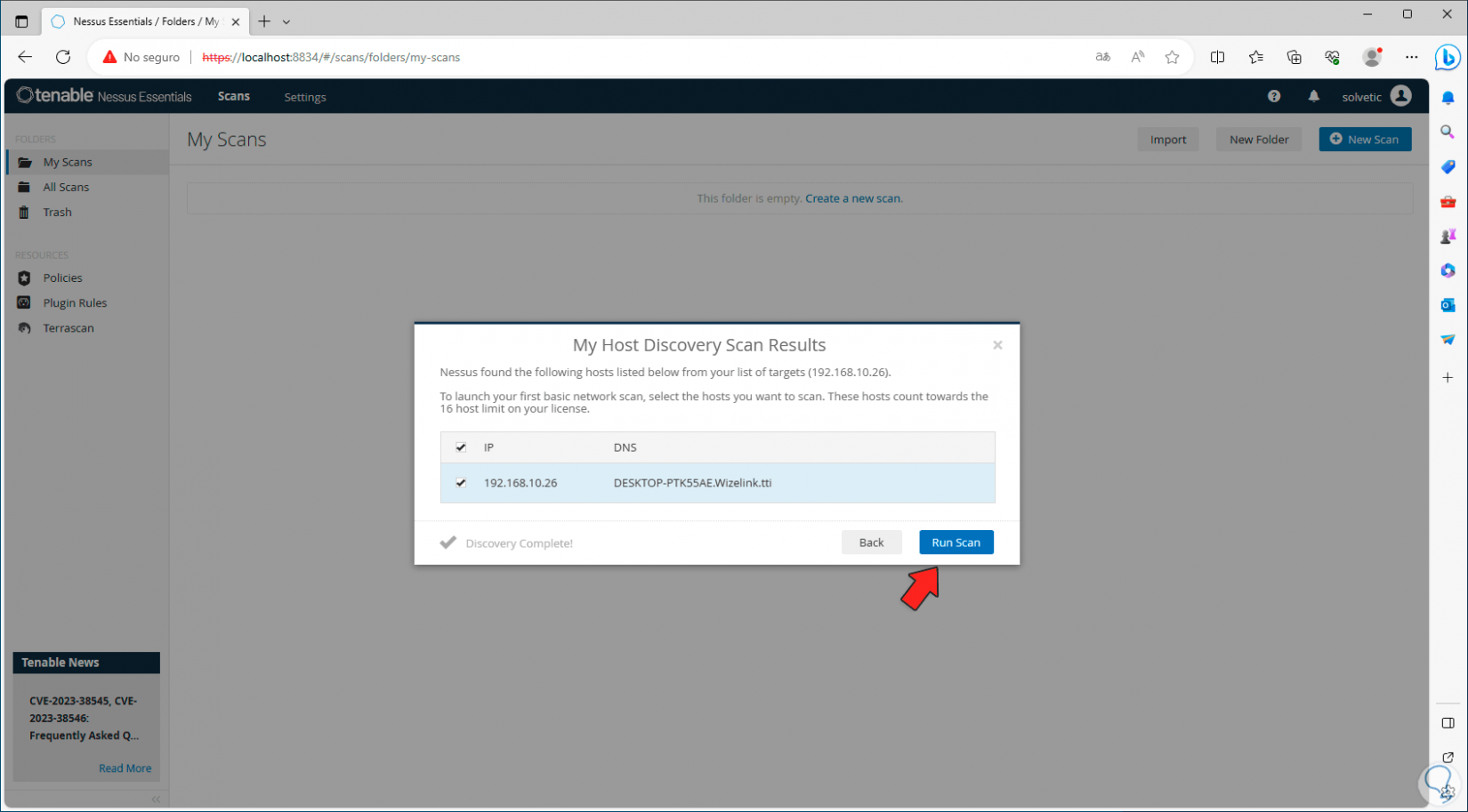Show Nessus notifications bell
Image resolution: width=1468 pixels, height=812 pixels.
tap(1313, 96)
